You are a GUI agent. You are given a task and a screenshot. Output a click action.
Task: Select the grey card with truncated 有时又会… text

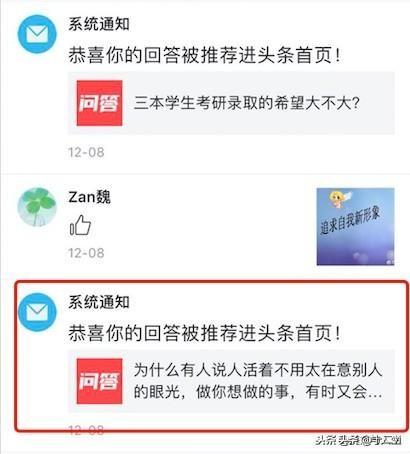[231, 381]
